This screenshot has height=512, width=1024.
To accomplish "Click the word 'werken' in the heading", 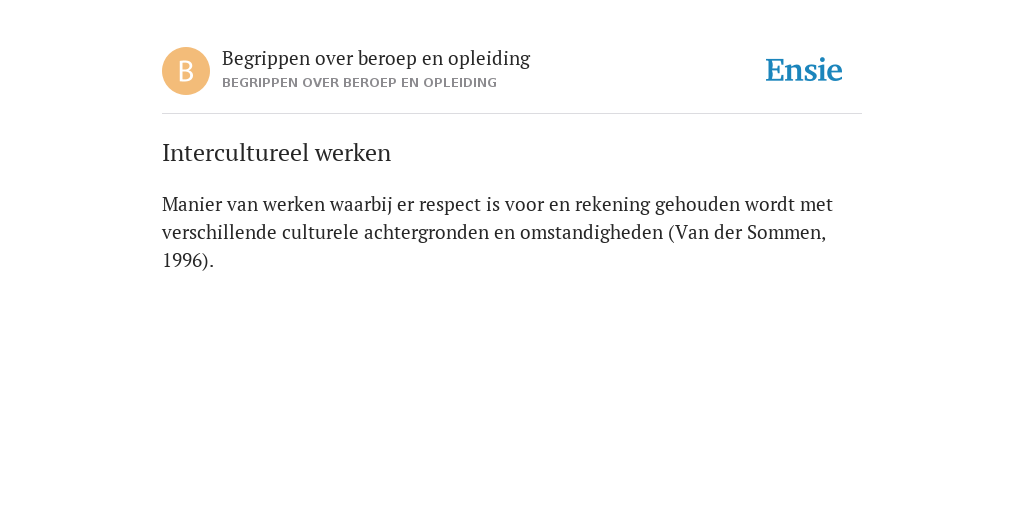I will tap(353, 153).
